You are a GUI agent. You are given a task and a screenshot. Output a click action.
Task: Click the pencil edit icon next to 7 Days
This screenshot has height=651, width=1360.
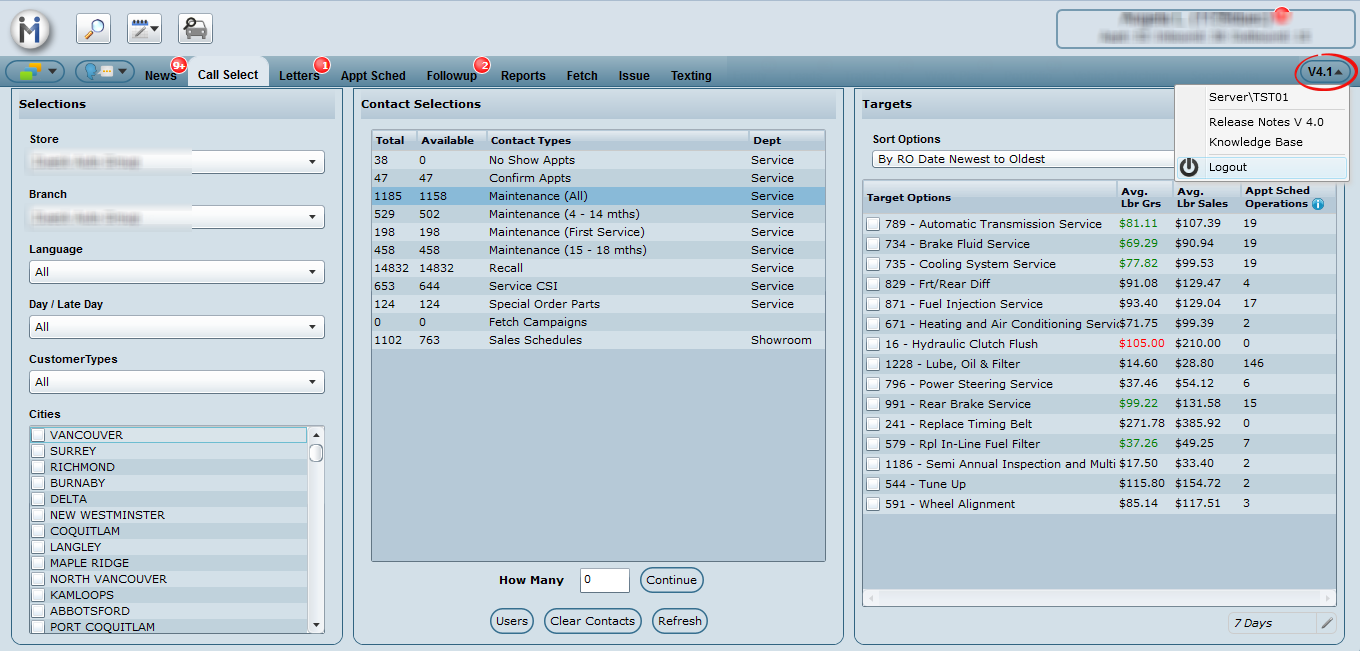[1326, 623]
